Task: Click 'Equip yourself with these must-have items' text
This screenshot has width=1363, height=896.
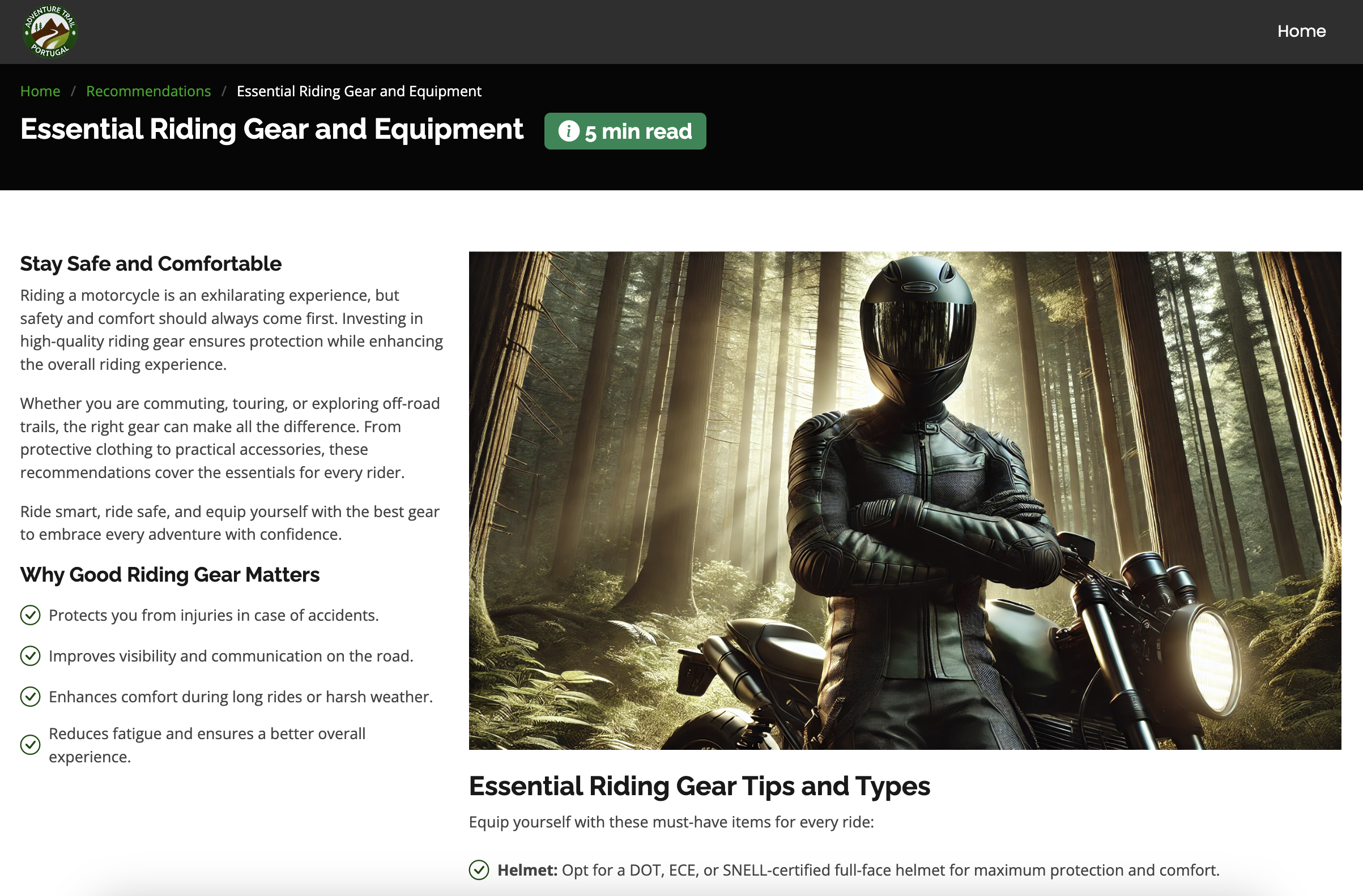Action: tap(671, 822)
